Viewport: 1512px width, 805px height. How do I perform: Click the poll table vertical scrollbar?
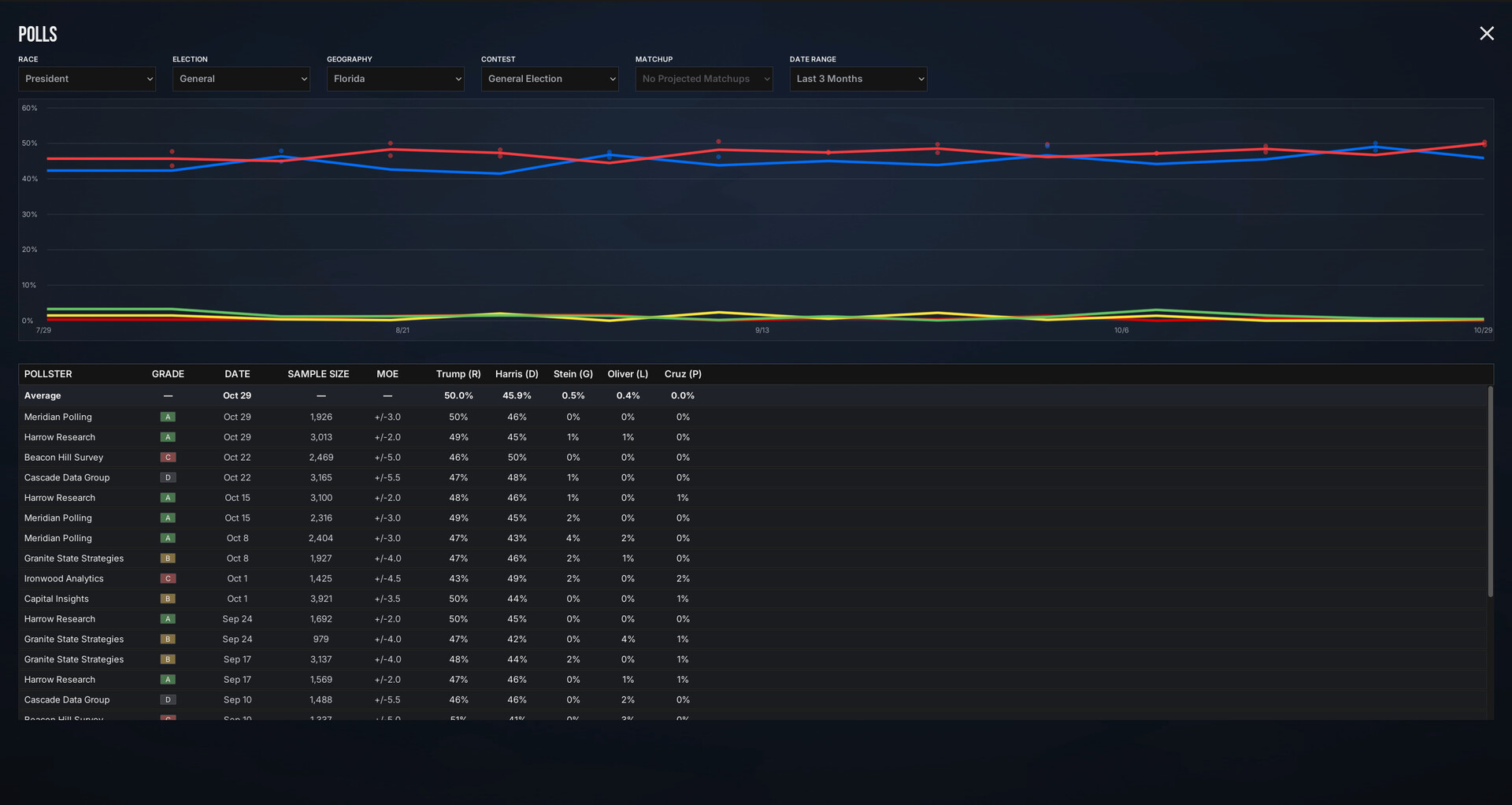(x=1490, y=492)
